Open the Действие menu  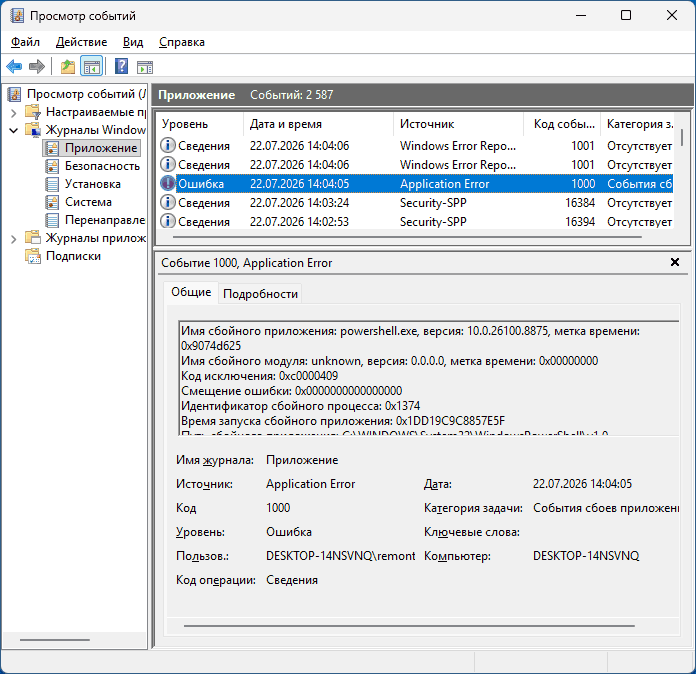pyautogui.click(x=81, y=42)
